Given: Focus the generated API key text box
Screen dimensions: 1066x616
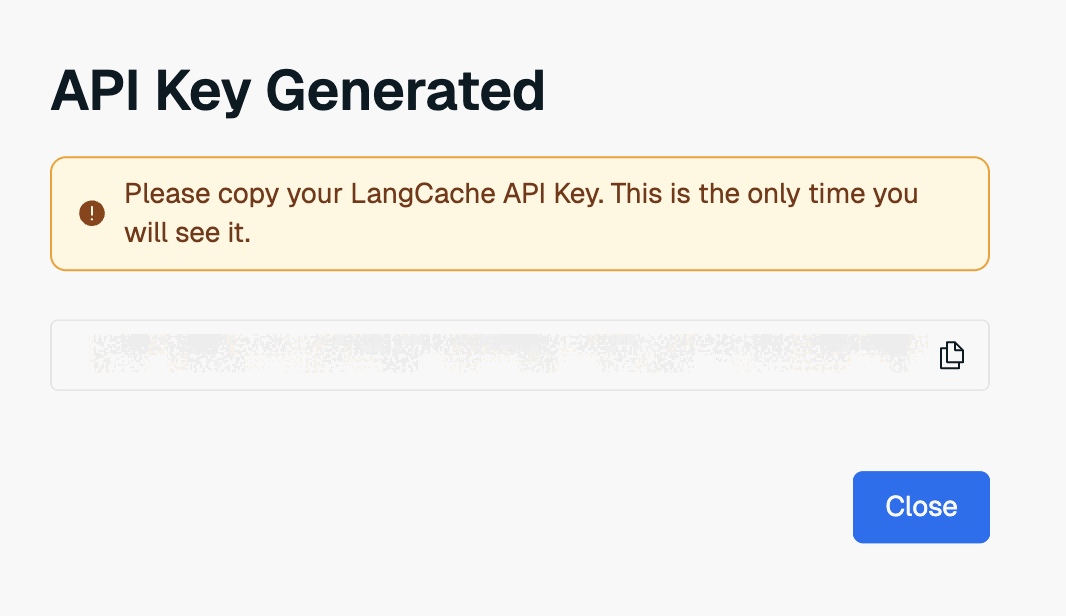Looking at the screenshot, I should 500,355.
